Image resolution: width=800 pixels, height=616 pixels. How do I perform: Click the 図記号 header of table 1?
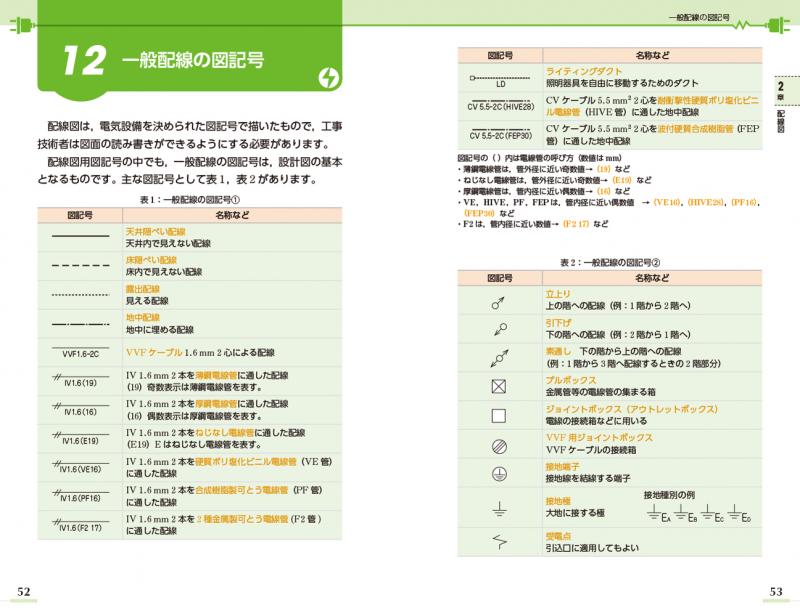click(80, 215)
